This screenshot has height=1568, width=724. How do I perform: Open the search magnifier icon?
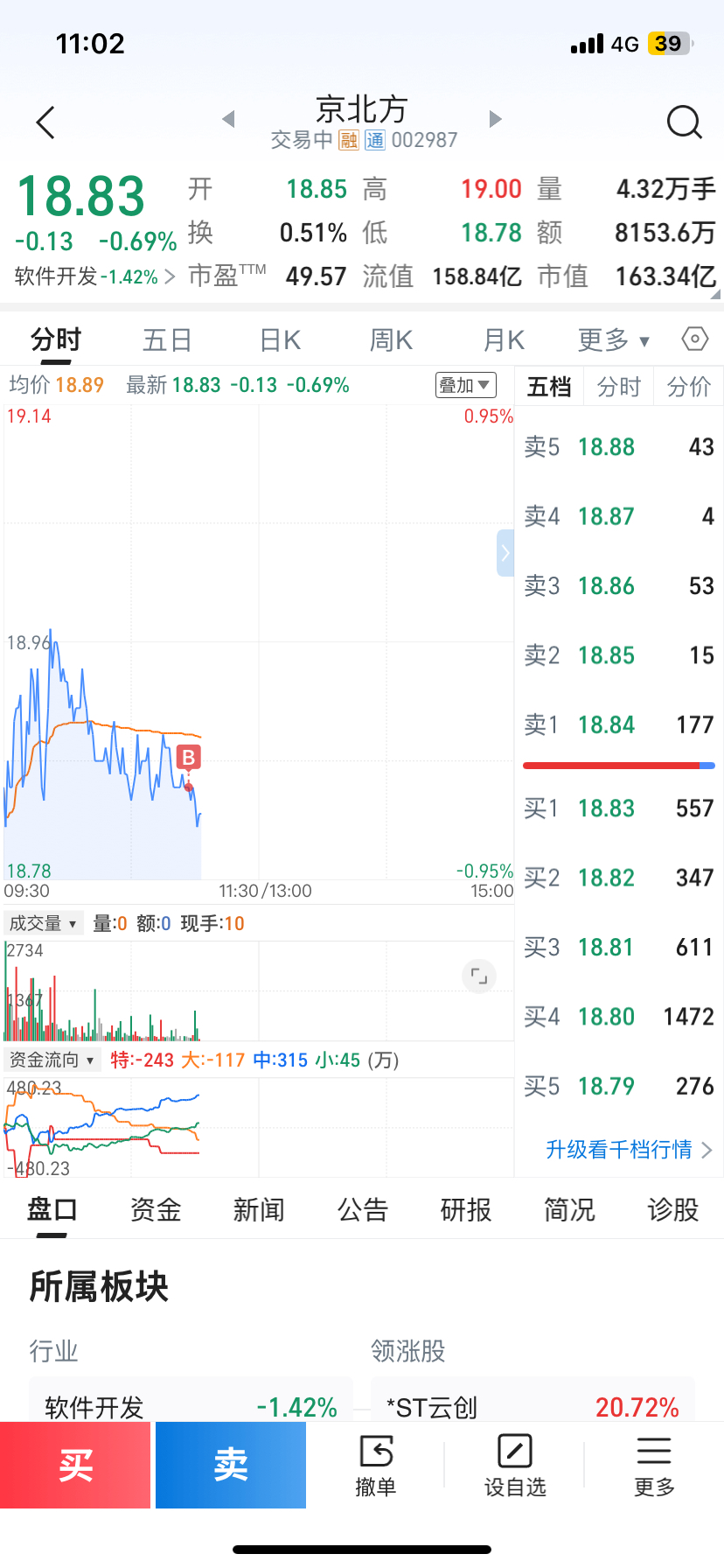[x=684, y=122]
